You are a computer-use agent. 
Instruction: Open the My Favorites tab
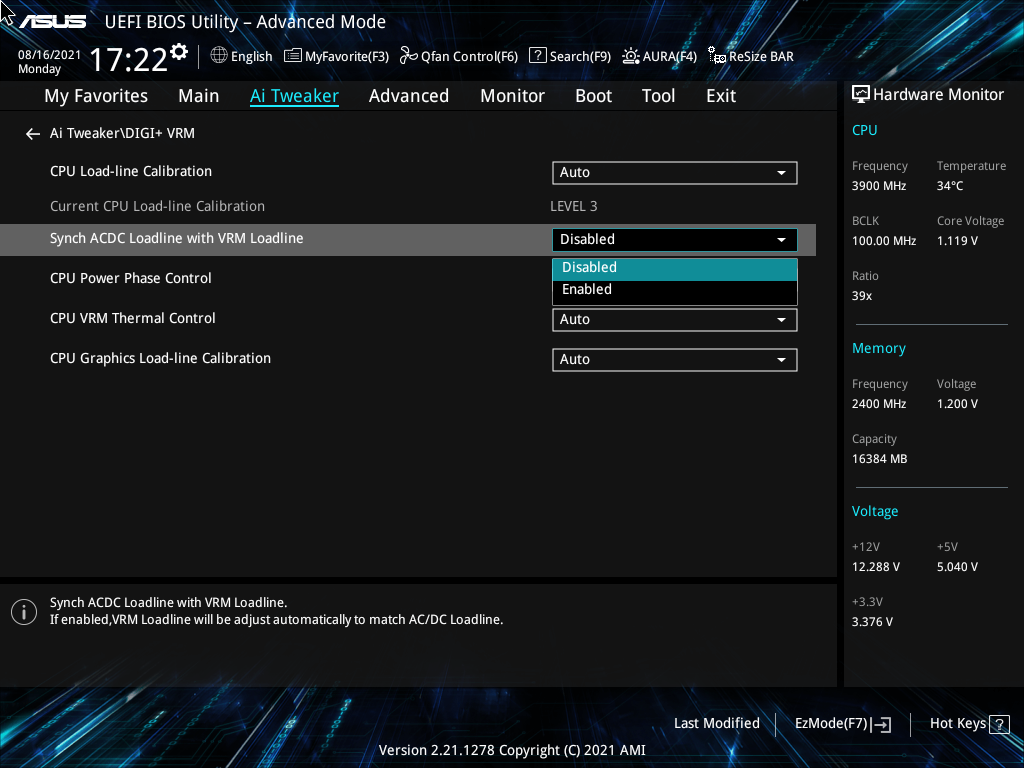click(96, 96)
